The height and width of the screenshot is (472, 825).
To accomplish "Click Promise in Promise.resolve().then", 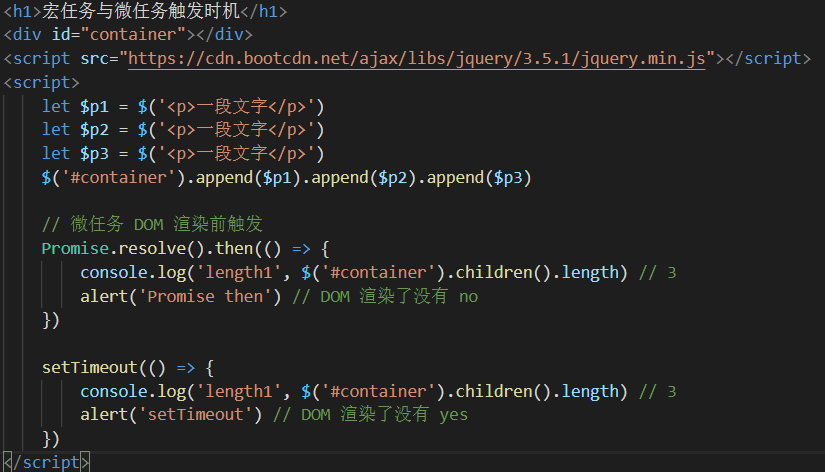I will 75,248.
